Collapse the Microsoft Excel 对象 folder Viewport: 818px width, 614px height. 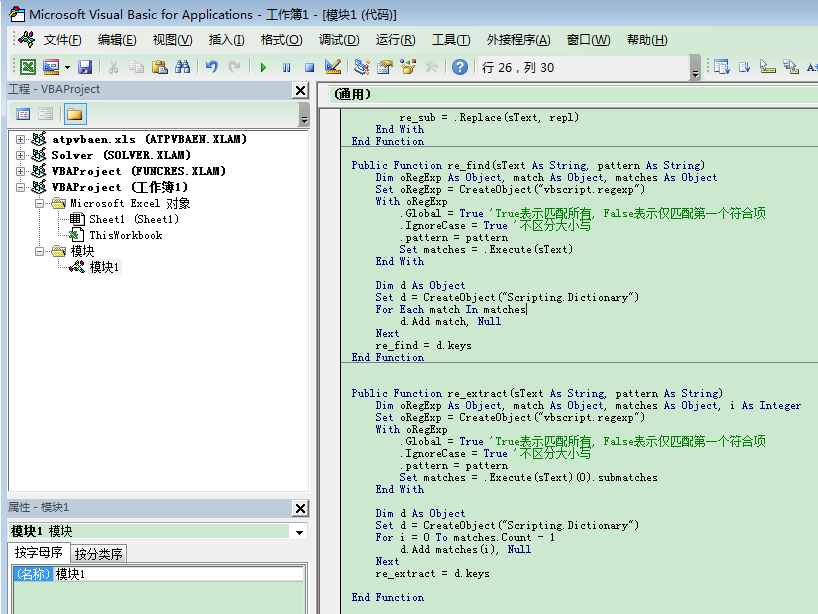pos(39,203)
